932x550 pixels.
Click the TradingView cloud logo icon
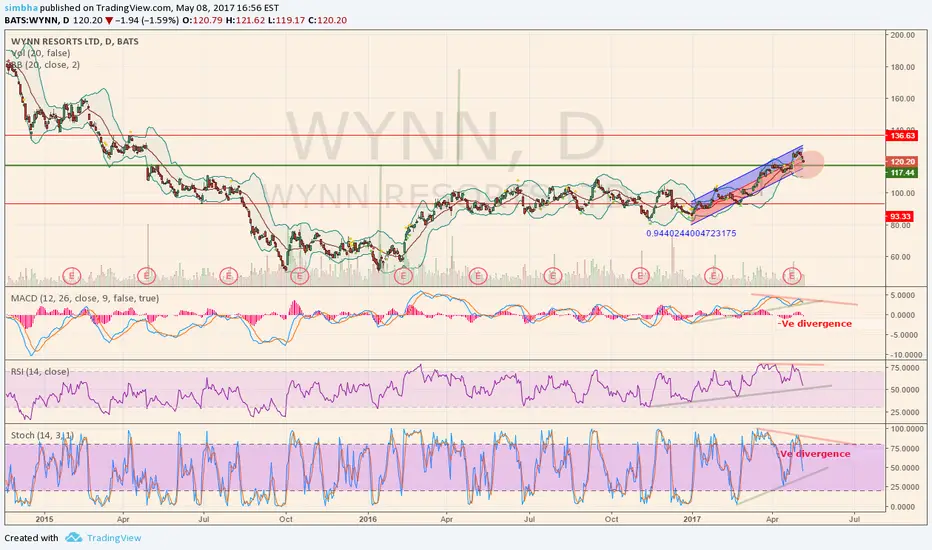point(74,538)
